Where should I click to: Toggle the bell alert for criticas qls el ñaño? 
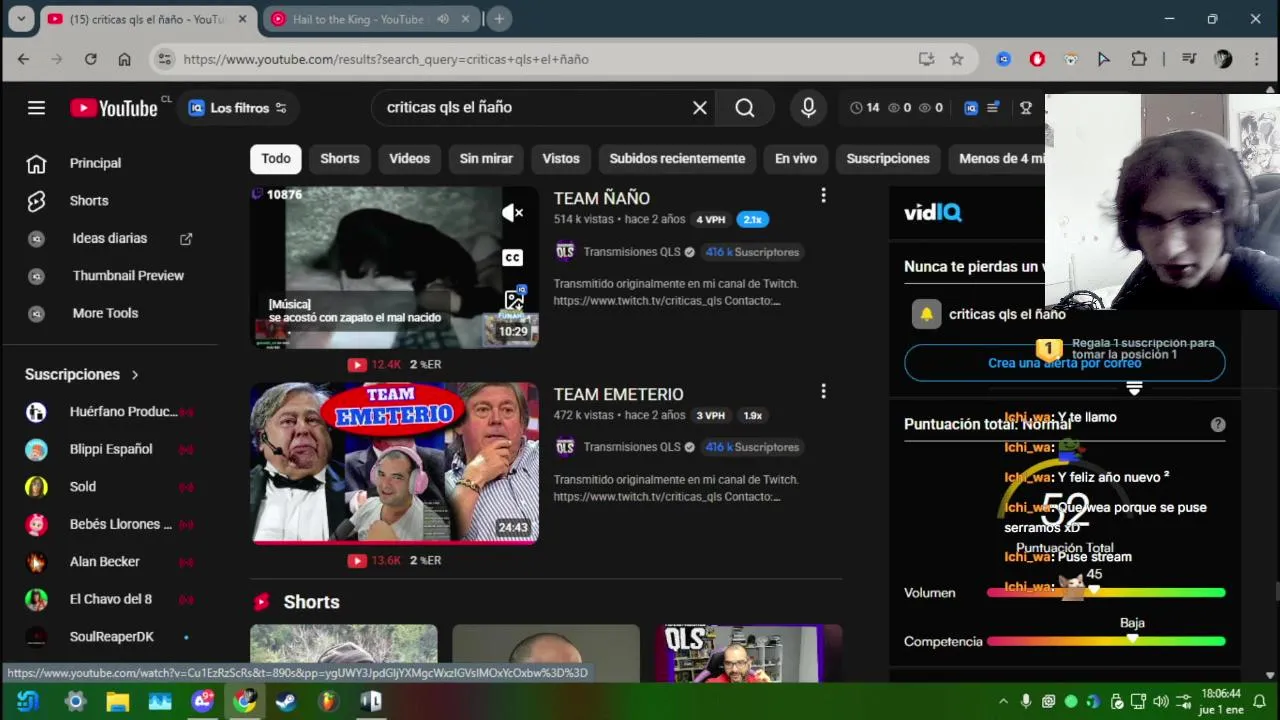point(927,314)
